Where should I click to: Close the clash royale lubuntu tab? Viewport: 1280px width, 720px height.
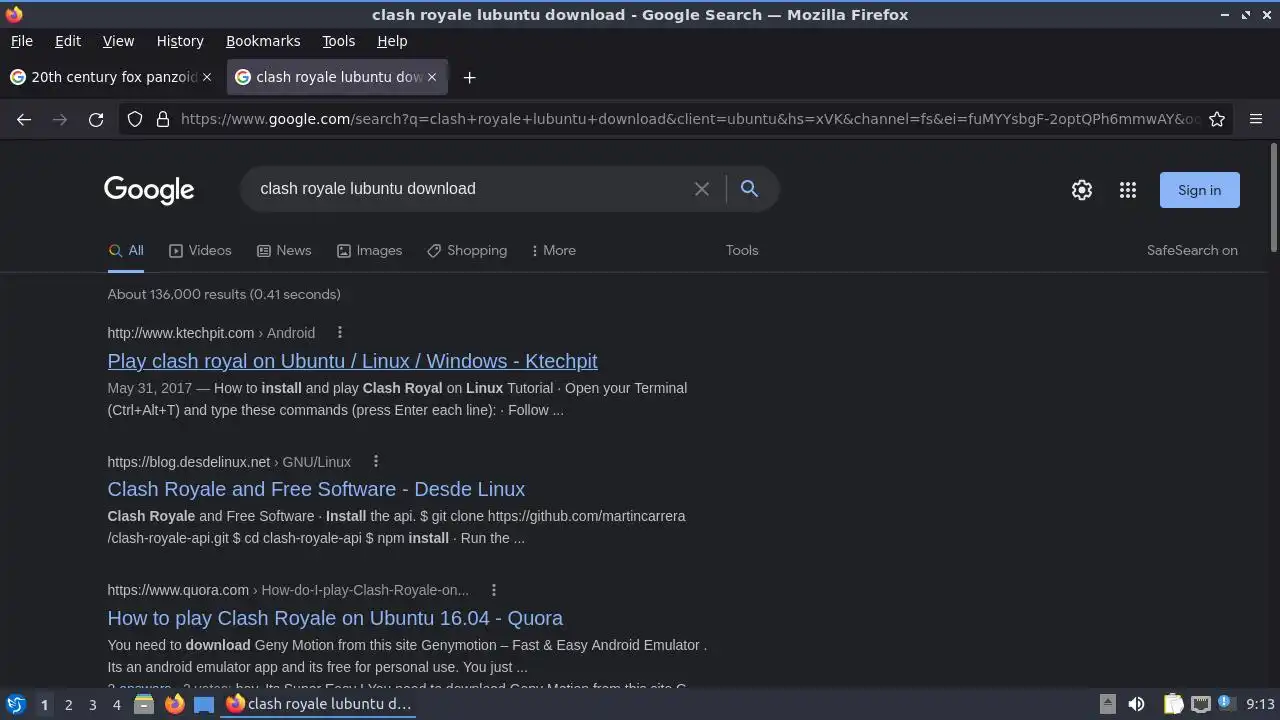click(x=432, y=77)
